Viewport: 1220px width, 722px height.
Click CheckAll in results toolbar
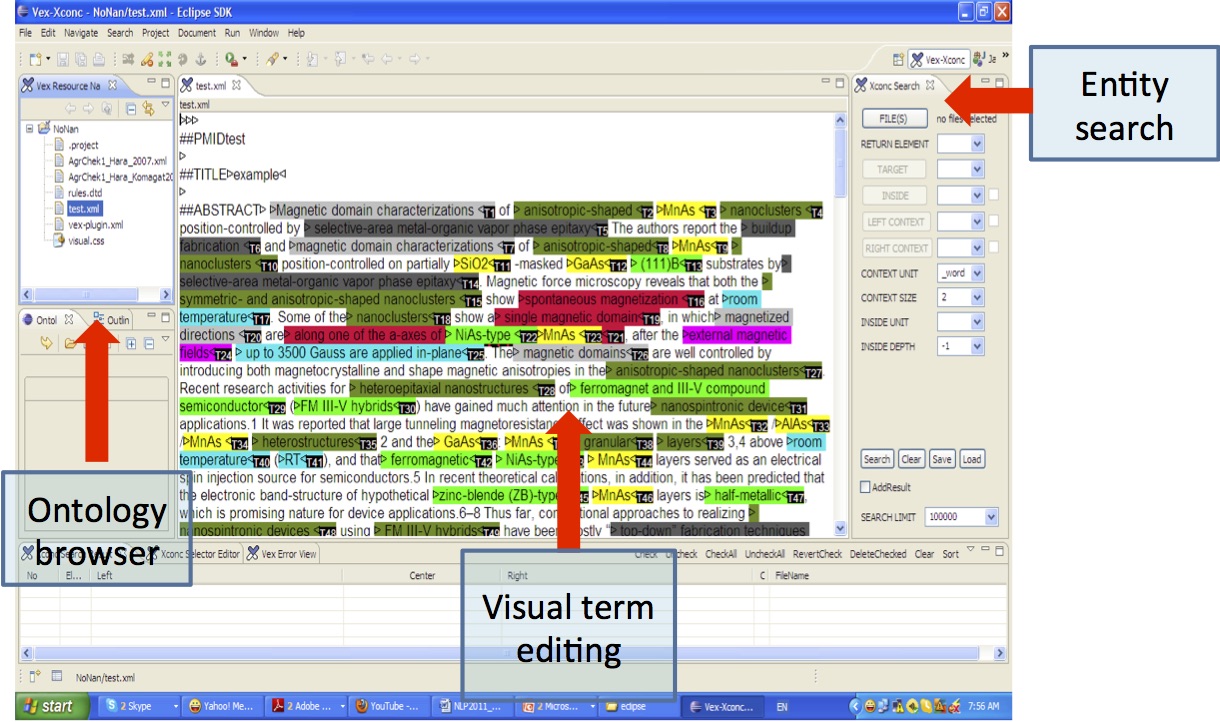(x=720, y=554)
